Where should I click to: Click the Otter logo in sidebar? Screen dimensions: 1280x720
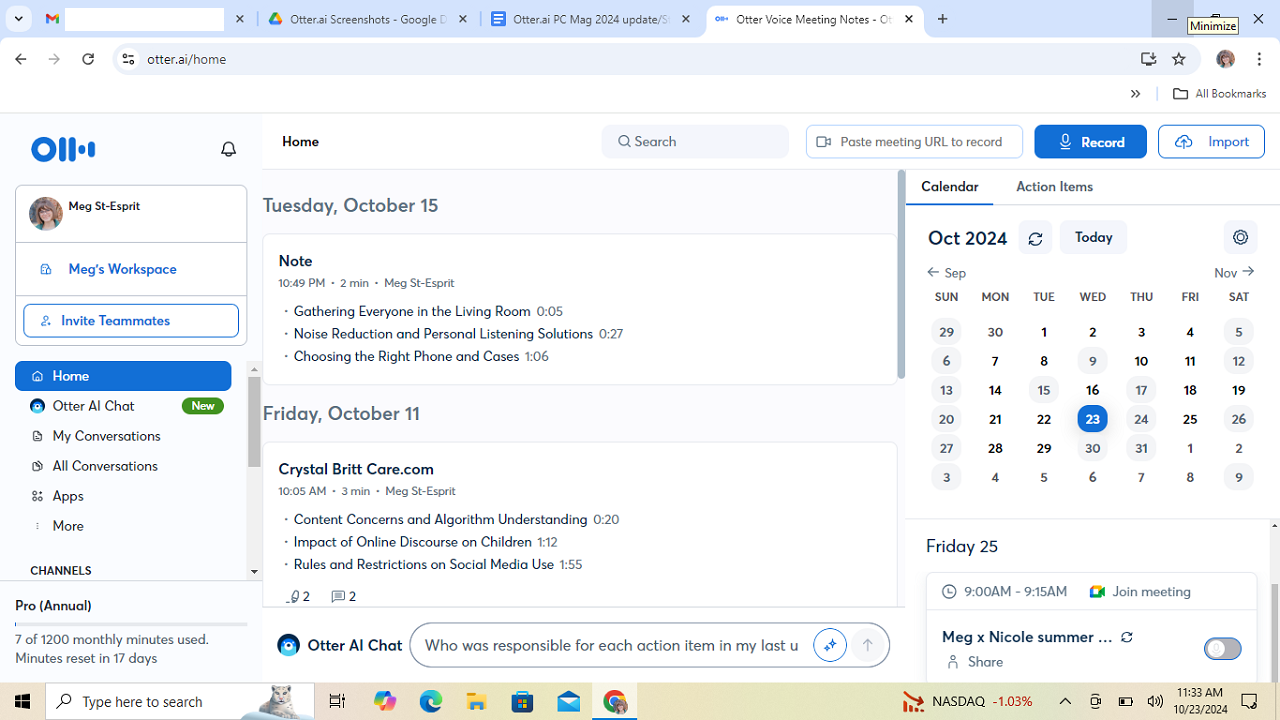[63, 149]
